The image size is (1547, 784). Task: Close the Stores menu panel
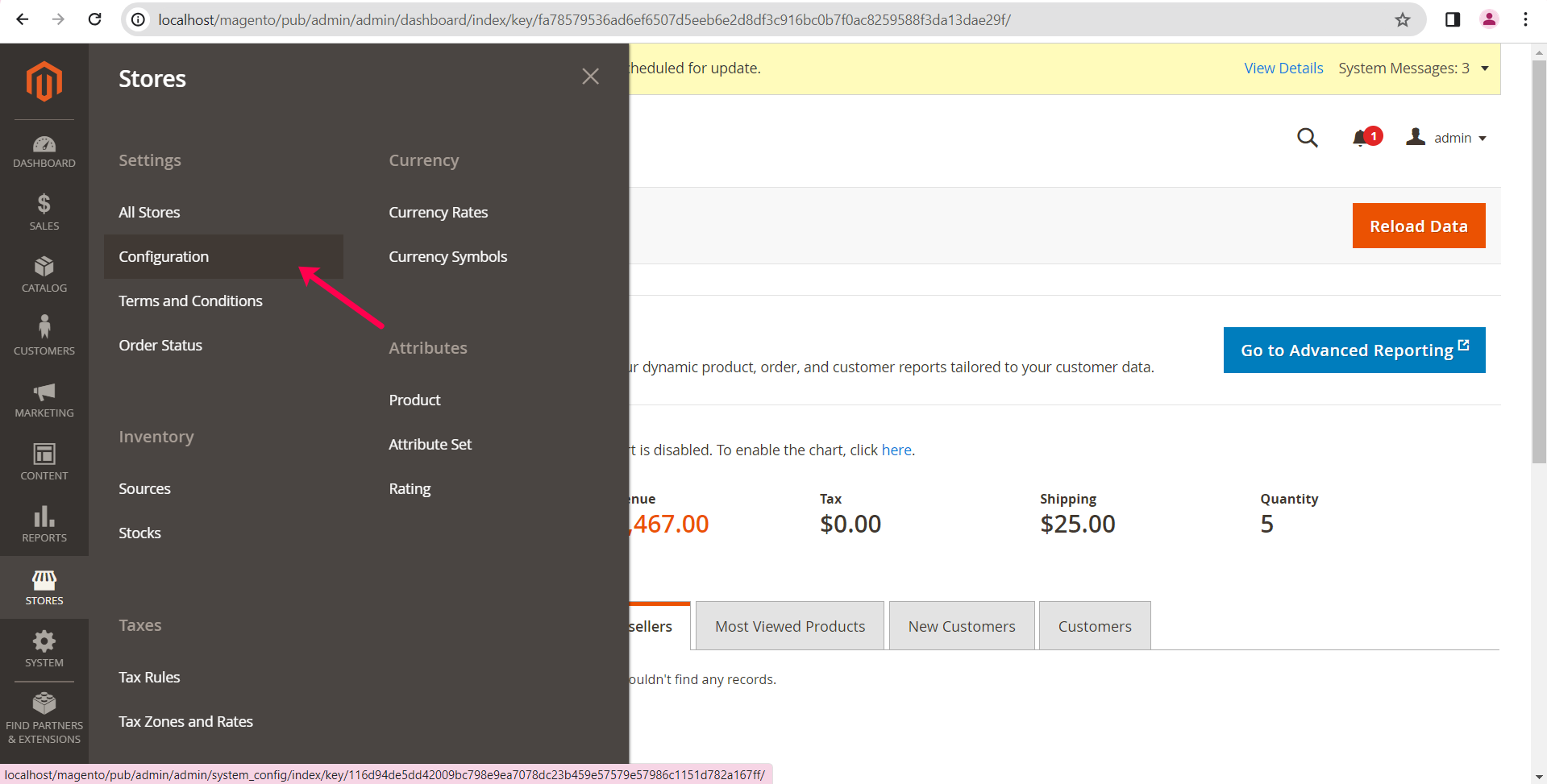(x=590, y=77)
